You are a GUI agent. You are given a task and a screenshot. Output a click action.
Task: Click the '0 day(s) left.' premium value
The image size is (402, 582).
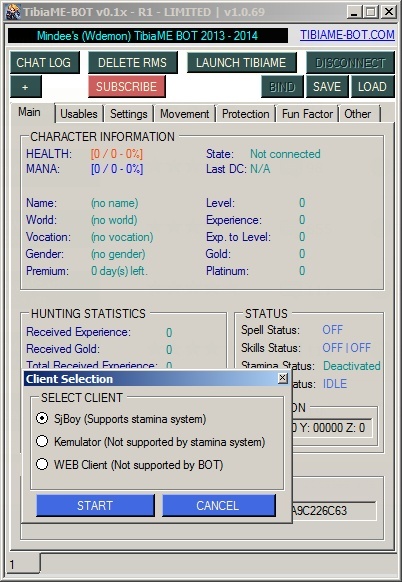tap(119, 271)
